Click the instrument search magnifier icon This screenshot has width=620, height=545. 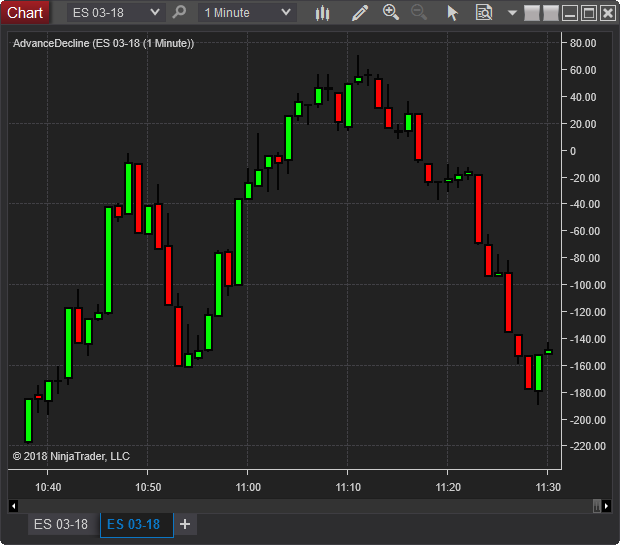pyautogui.click(x=179, y=12)
